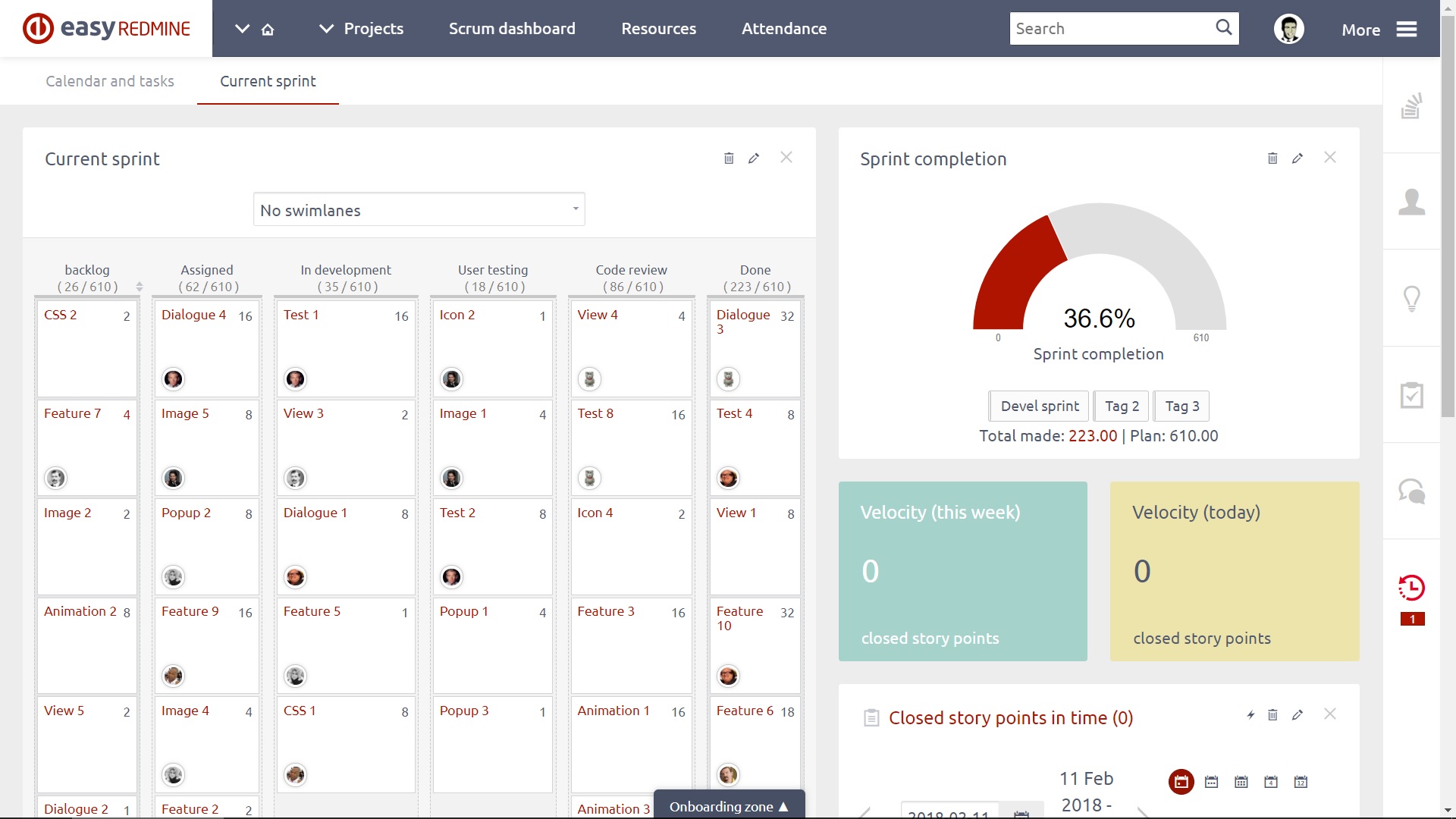Open the Animation 1 card
This screenshot has height=819, width=1456.
[631, 745]
